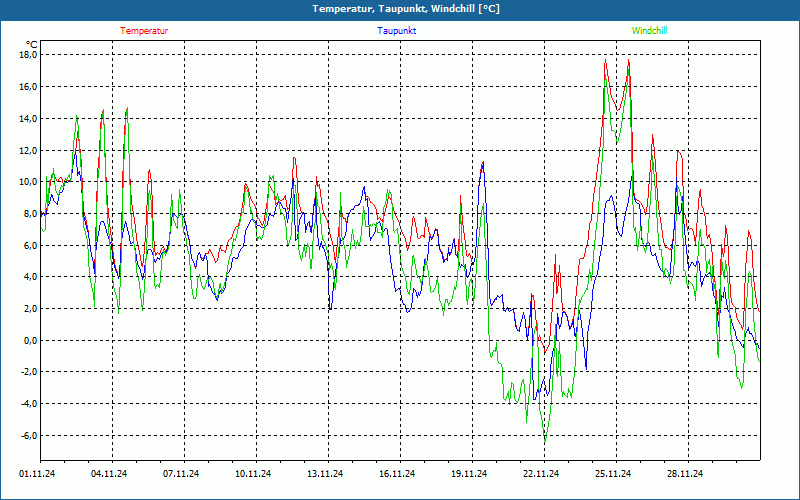Screen dimensions: 800x500
Task: Click the -2,0 y-axis value
Action: 29,372
